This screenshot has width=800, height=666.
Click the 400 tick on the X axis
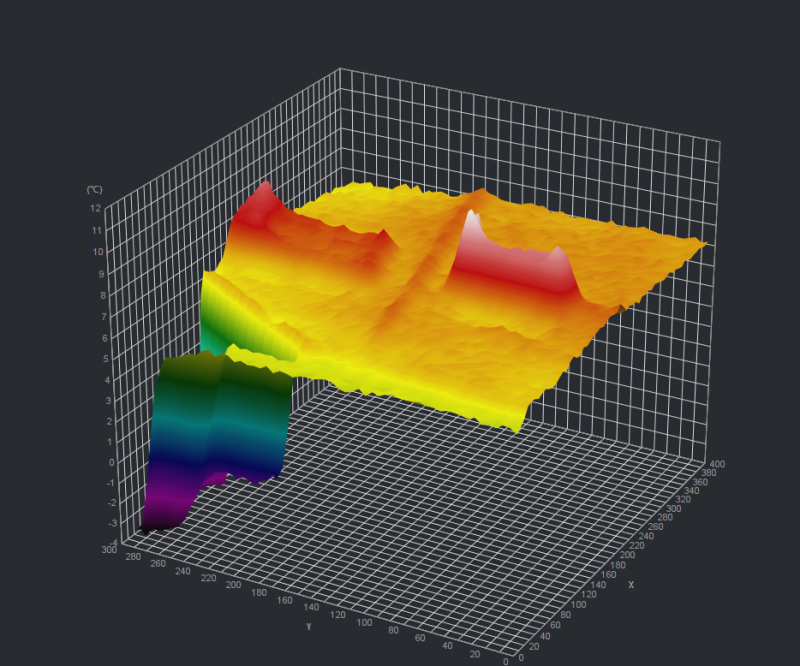[x=718, y=462]
